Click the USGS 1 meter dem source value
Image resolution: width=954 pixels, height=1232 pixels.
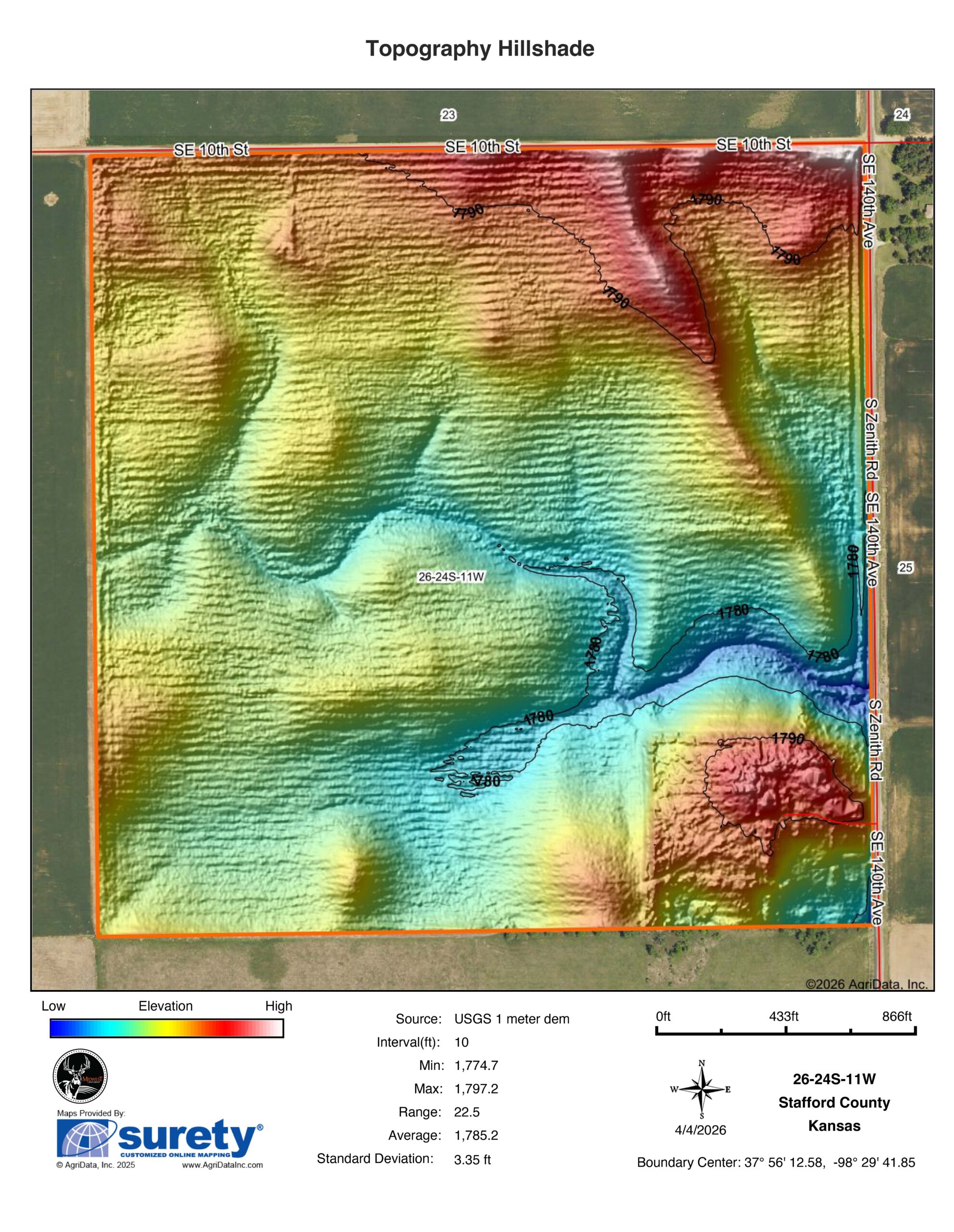(x=511, y=1019)
